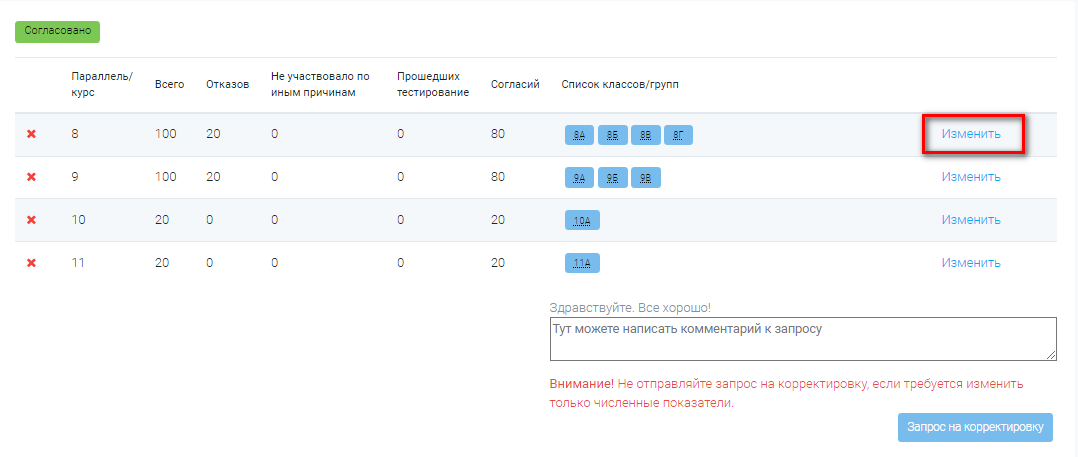
Task: Edit the parallel 11 row via Изменить
Action: (971, 263)
